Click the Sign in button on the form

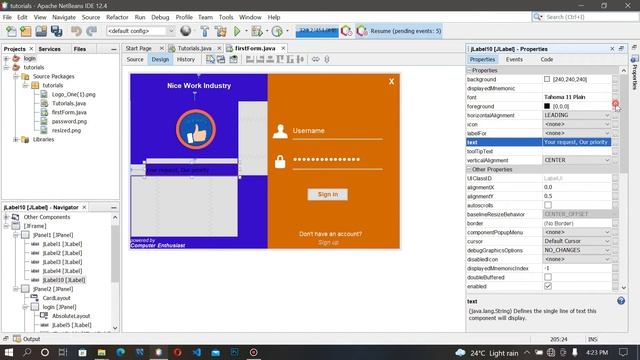click(328, 194)
